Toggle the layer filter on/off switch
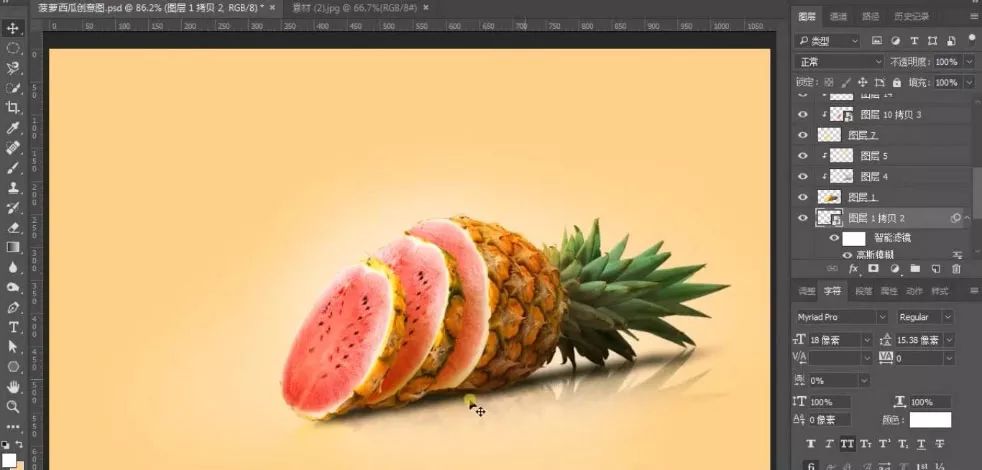 [971, 39]
